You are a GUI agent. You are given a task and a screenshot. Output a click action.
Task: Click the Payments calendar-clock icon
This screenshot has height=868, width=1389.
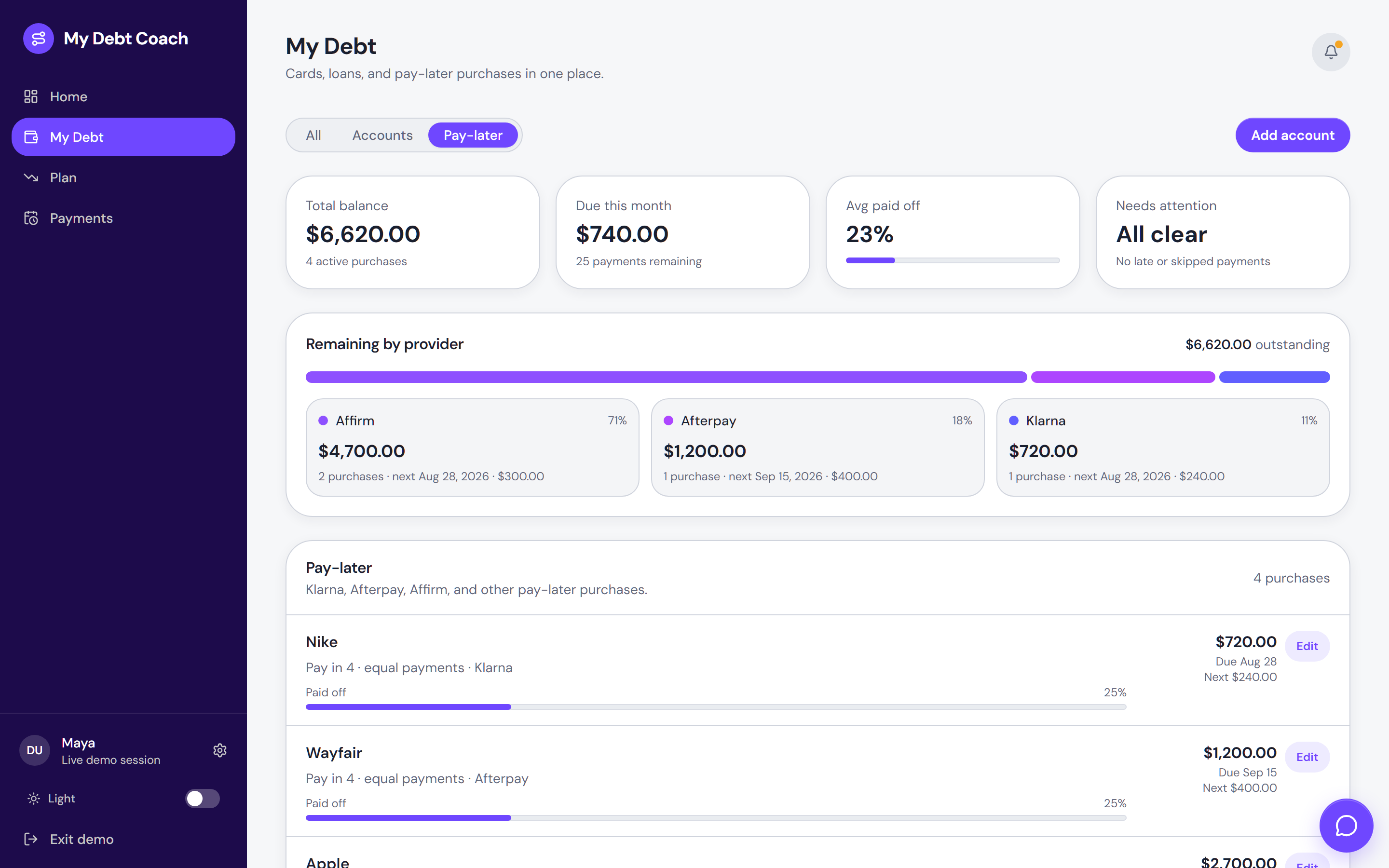[31, 218]
